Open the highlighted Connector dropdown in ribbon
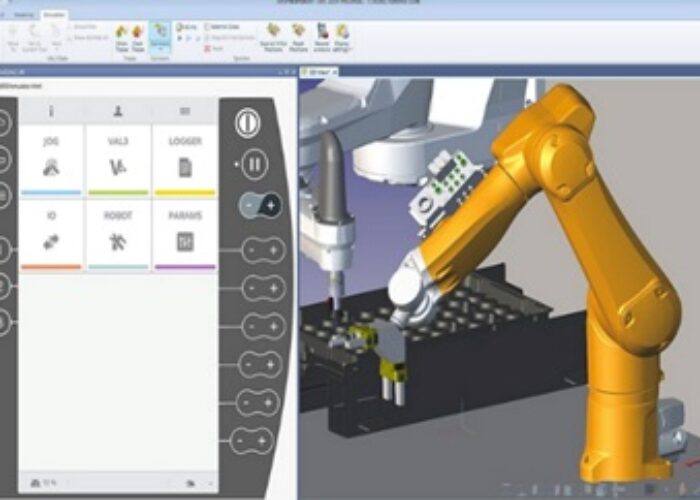The width and height of the screenshot is (700, 500). coord(160,37)
